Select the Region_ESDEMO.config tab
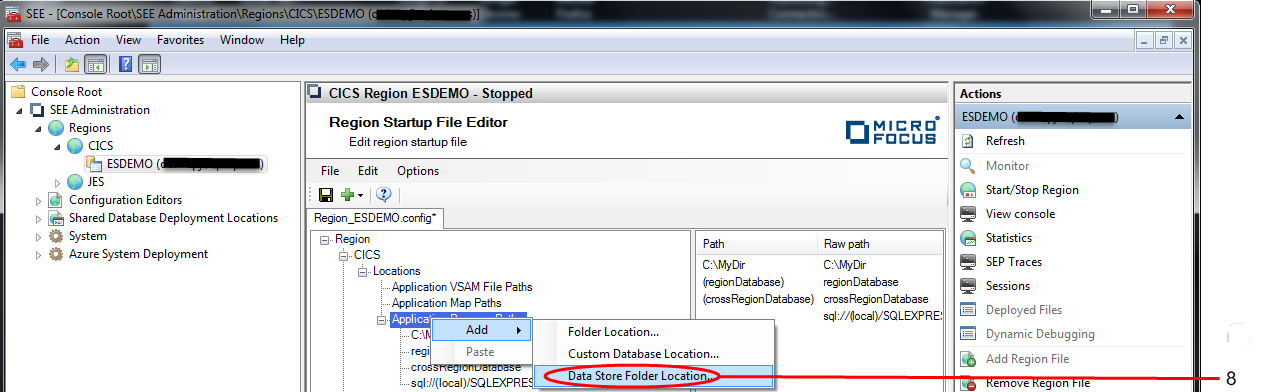The width and height of the screenshot is (1279, 392). 375,217
